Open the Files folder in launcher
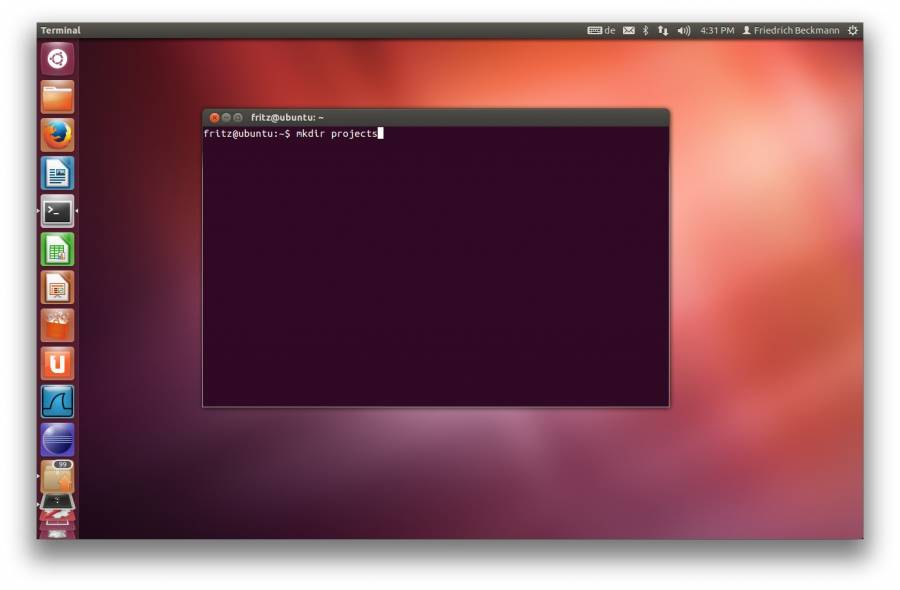The image size is (900, 590). tap(57, 97)
